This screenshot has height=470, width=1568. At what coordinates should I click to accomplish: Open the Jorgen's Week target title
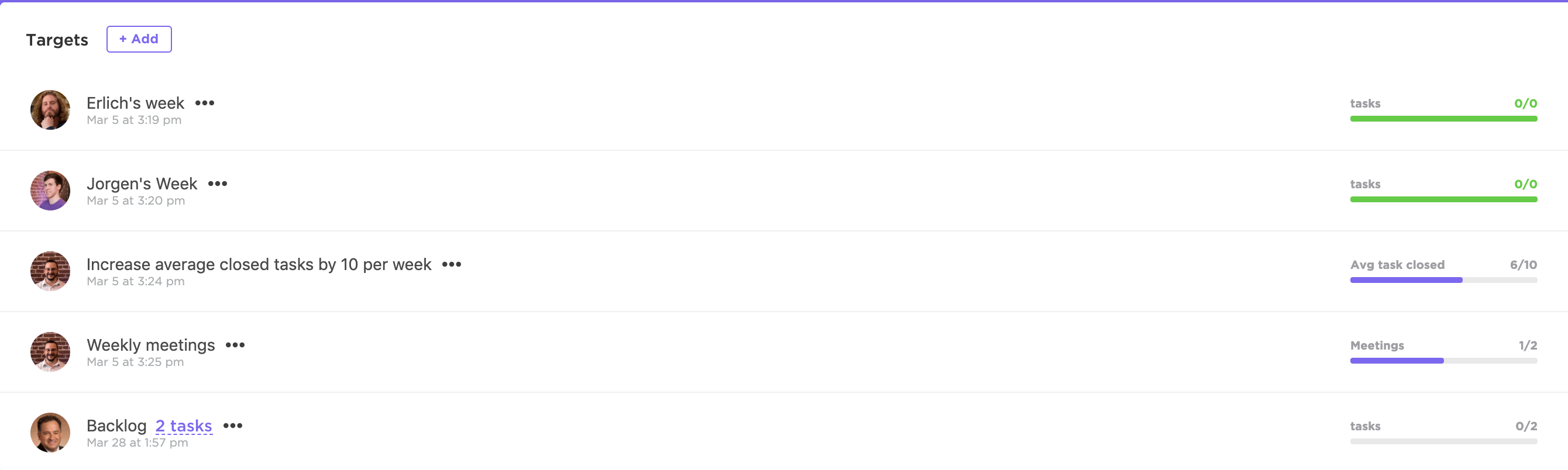click(x=142, y=184)
